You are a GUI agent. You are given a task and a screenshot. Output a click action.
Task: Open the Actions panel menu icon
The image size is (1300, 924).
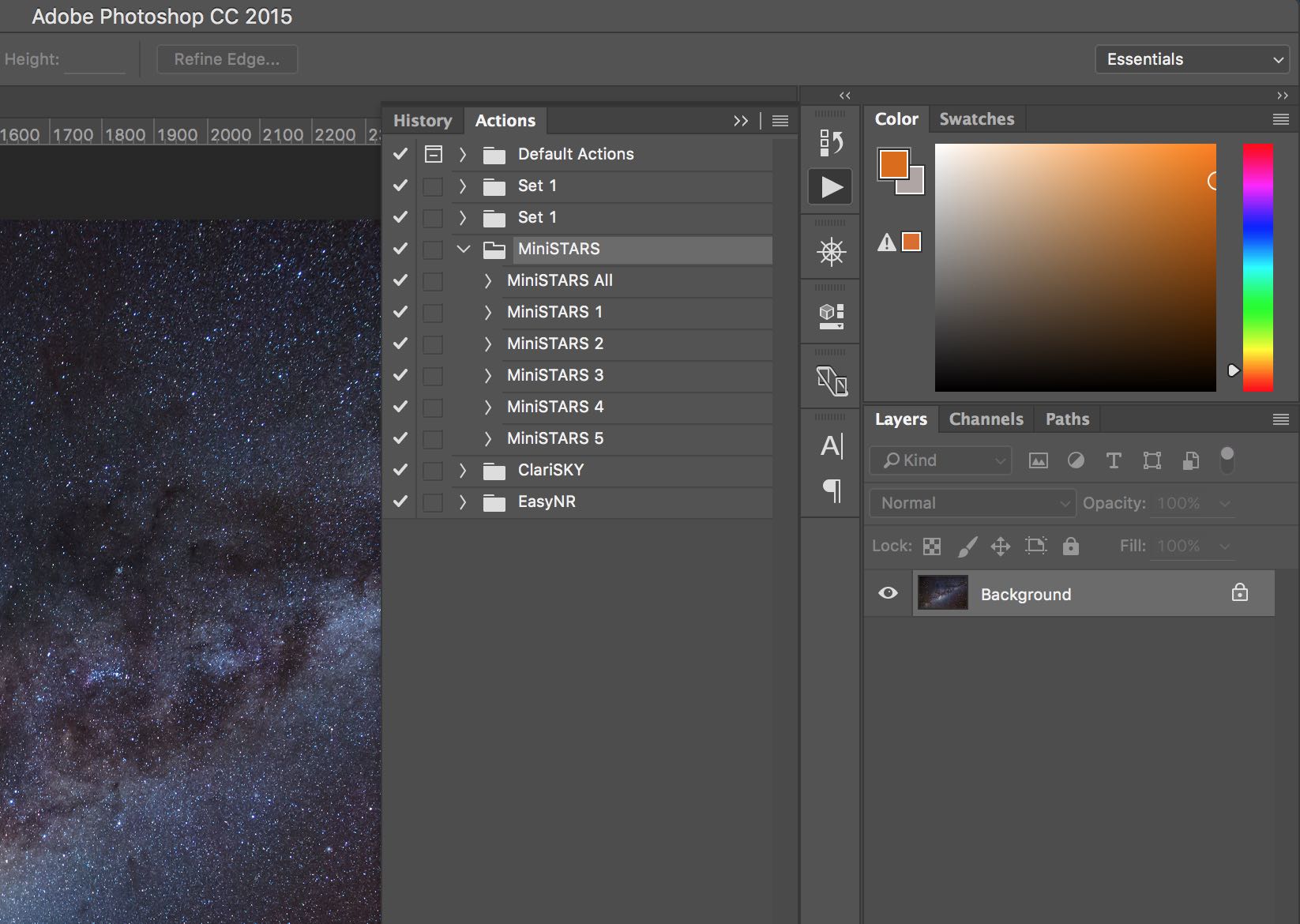(780, 121)
